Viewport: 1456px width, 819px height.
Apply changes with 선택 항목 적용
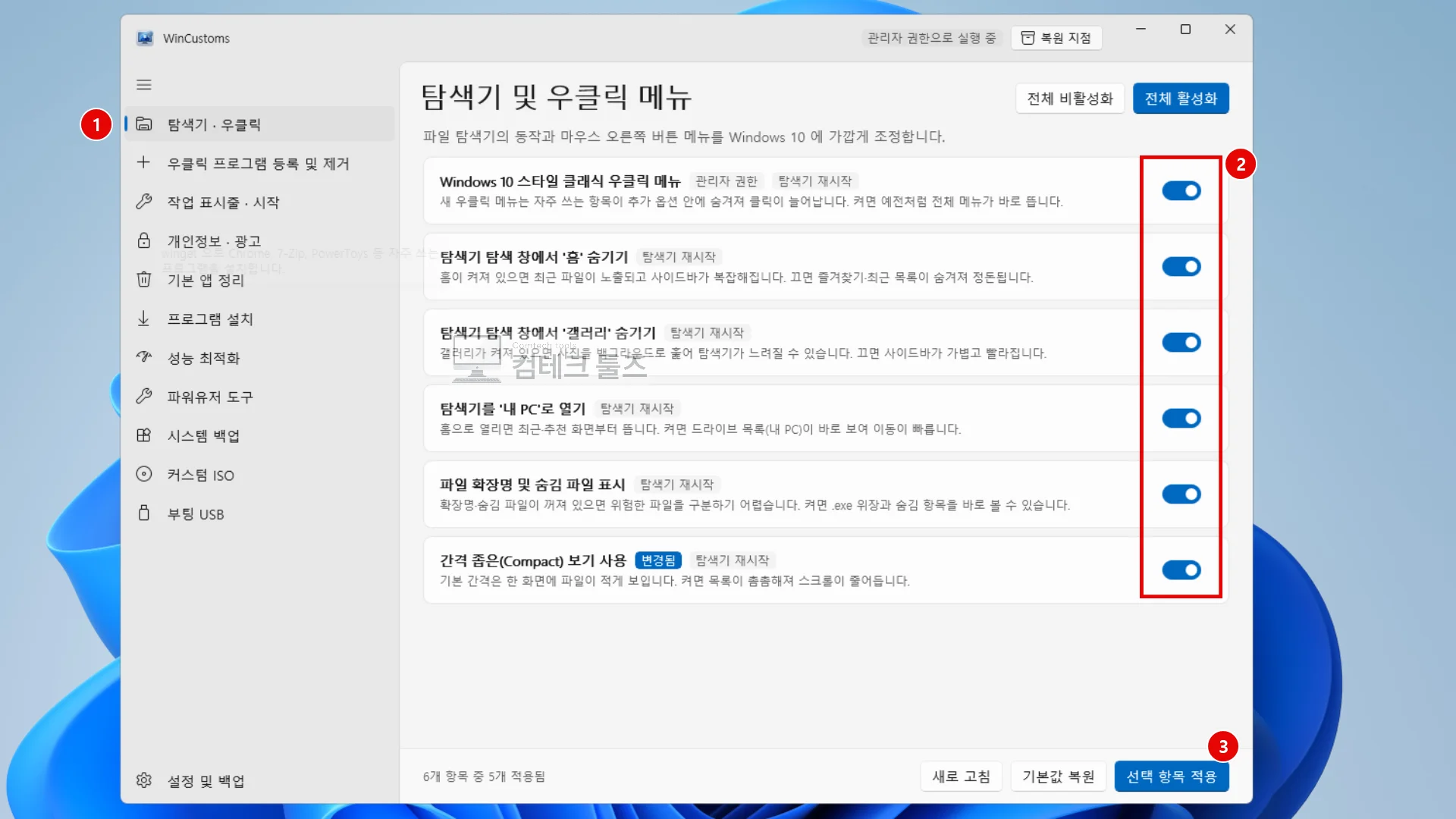tap(1172, 777)
